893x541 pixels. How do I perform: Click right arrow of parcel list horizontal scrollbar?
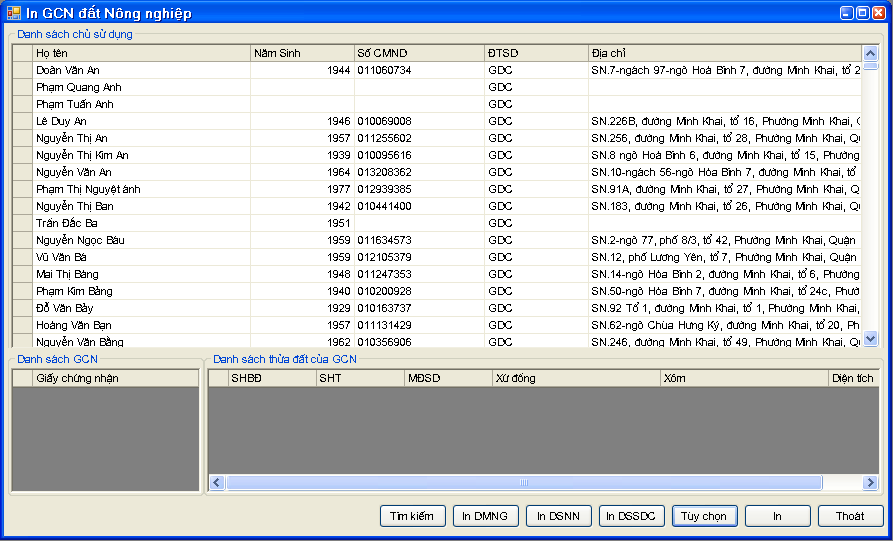pyautogui.click(x=870, y=483)
